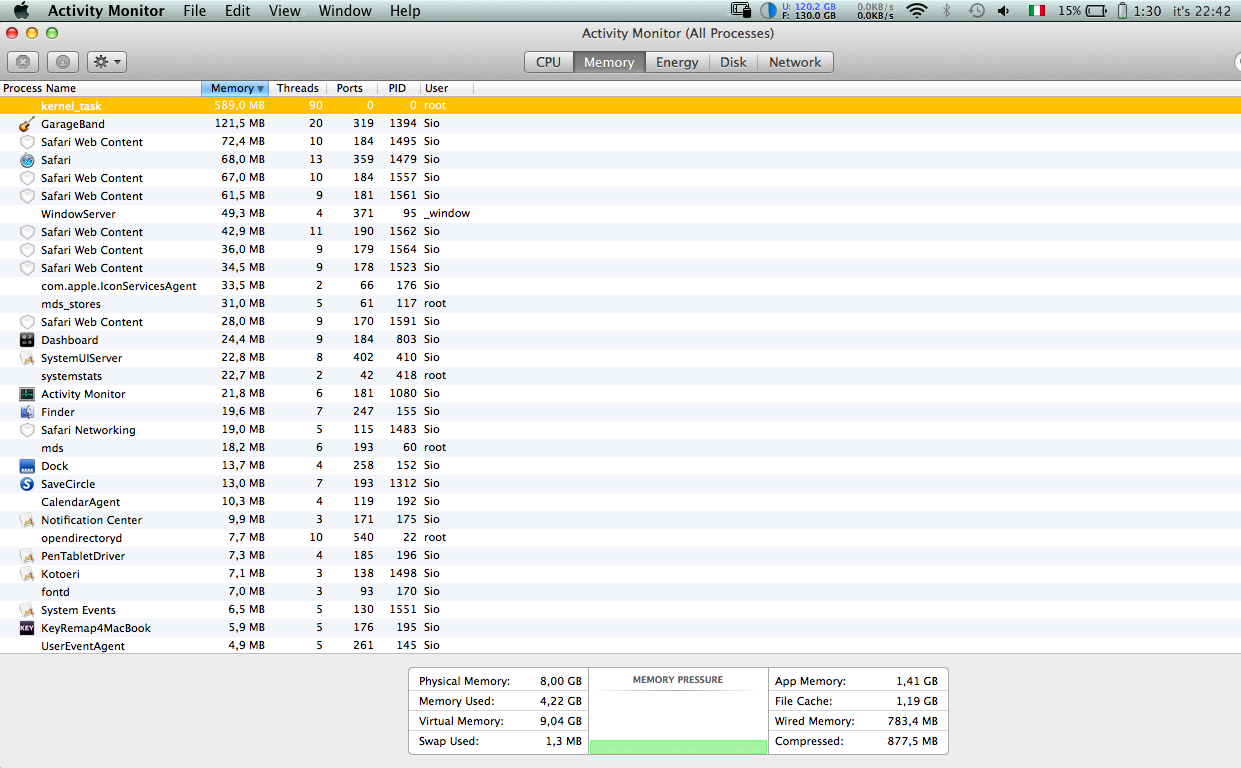Click the Finder face icon
Screen dimensions: 1241x768
27,412
